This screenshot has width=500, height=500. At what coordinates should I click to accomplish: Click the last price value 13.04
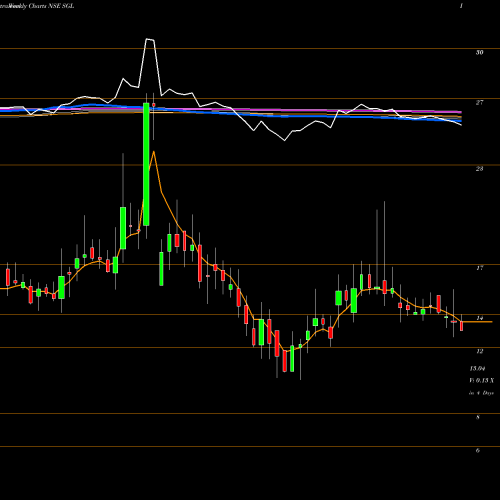(x=477, y=368)
